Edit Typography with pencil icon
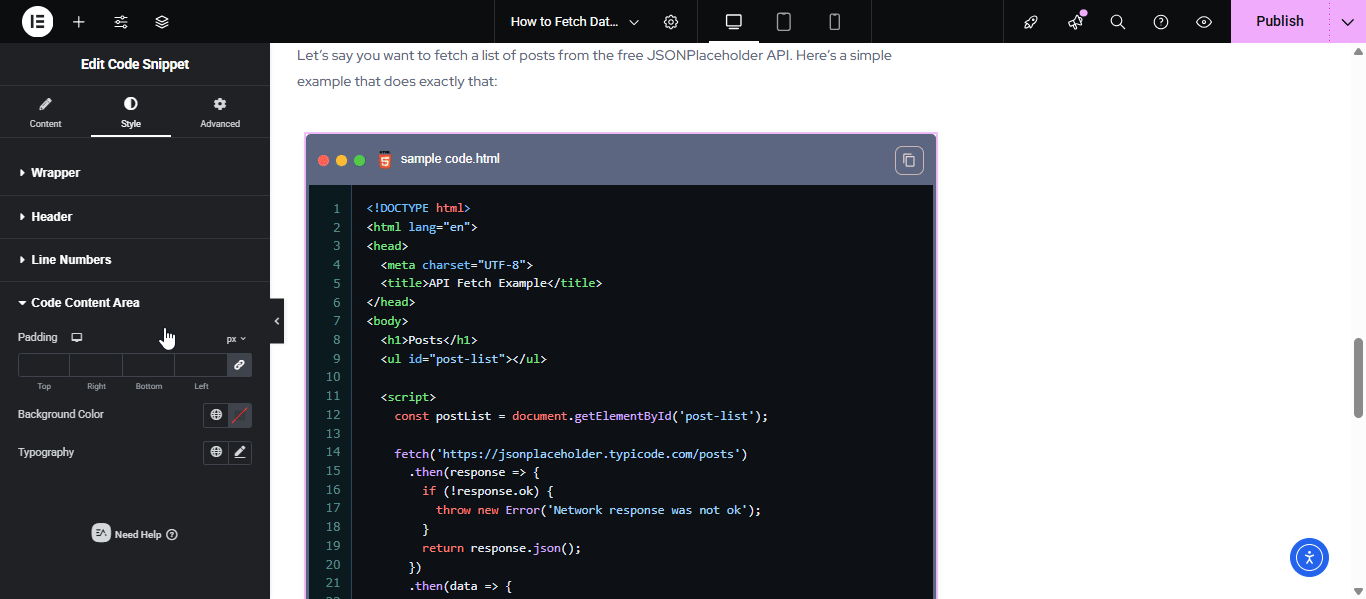 point(240,453)
